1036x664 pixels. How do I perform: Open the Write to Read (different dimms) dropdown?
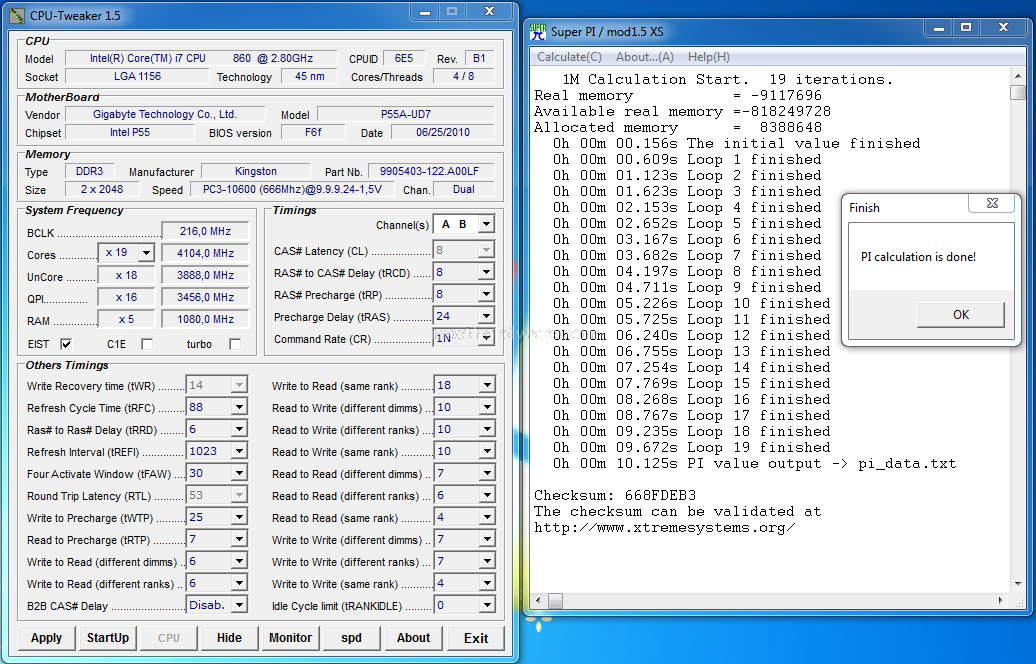239,561
